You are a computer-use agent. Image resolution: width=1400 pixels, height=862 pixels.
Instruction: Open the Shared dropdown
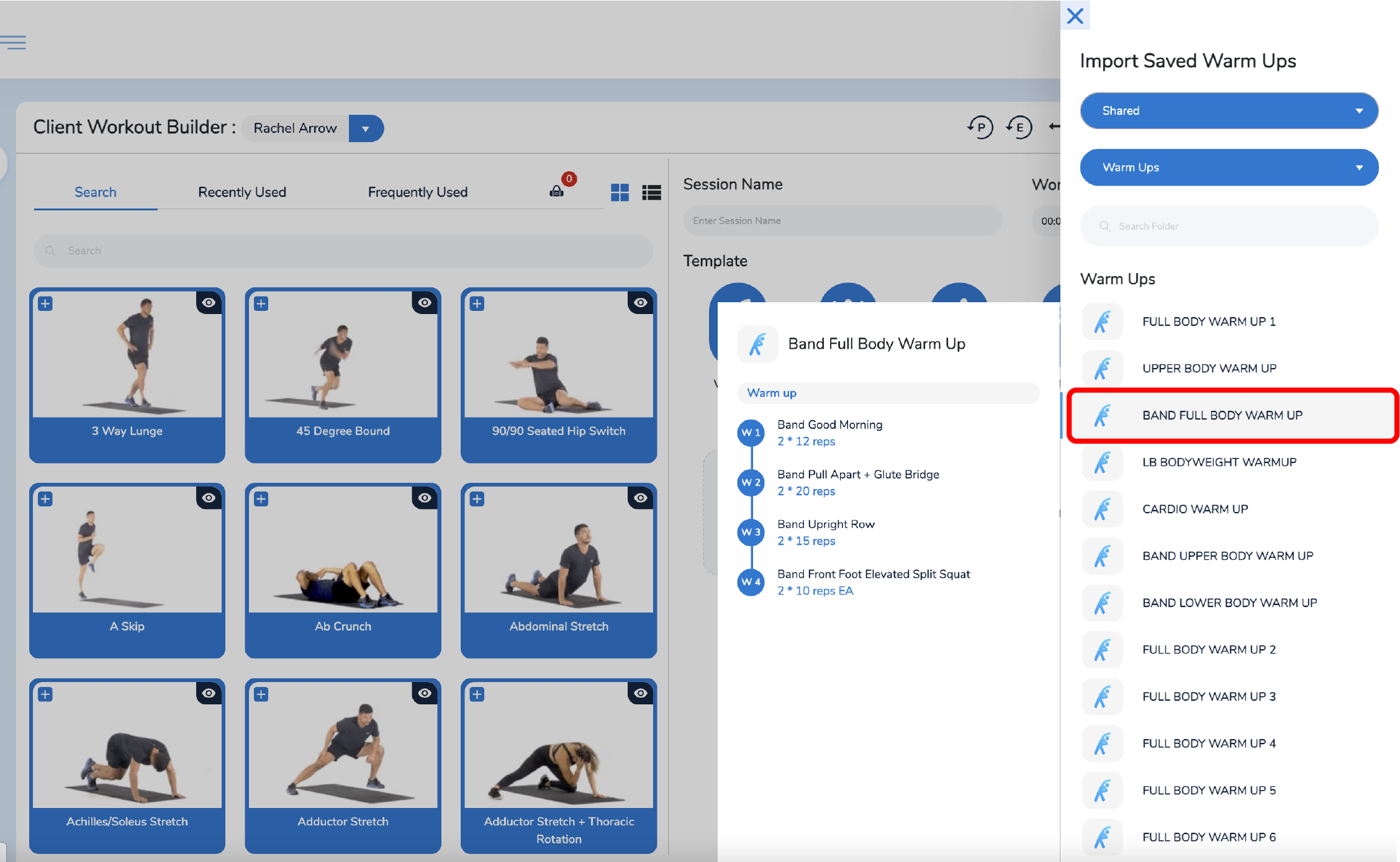tap(1229, 110)
